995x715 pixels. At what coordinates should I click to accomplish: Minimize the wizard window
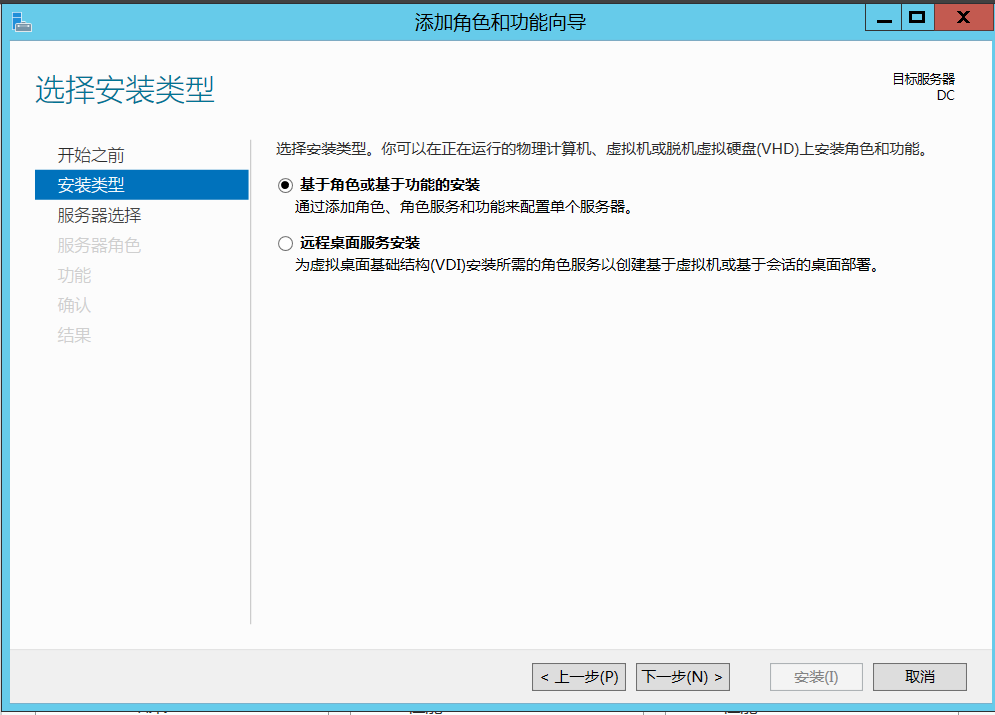(x=884, y=18)
